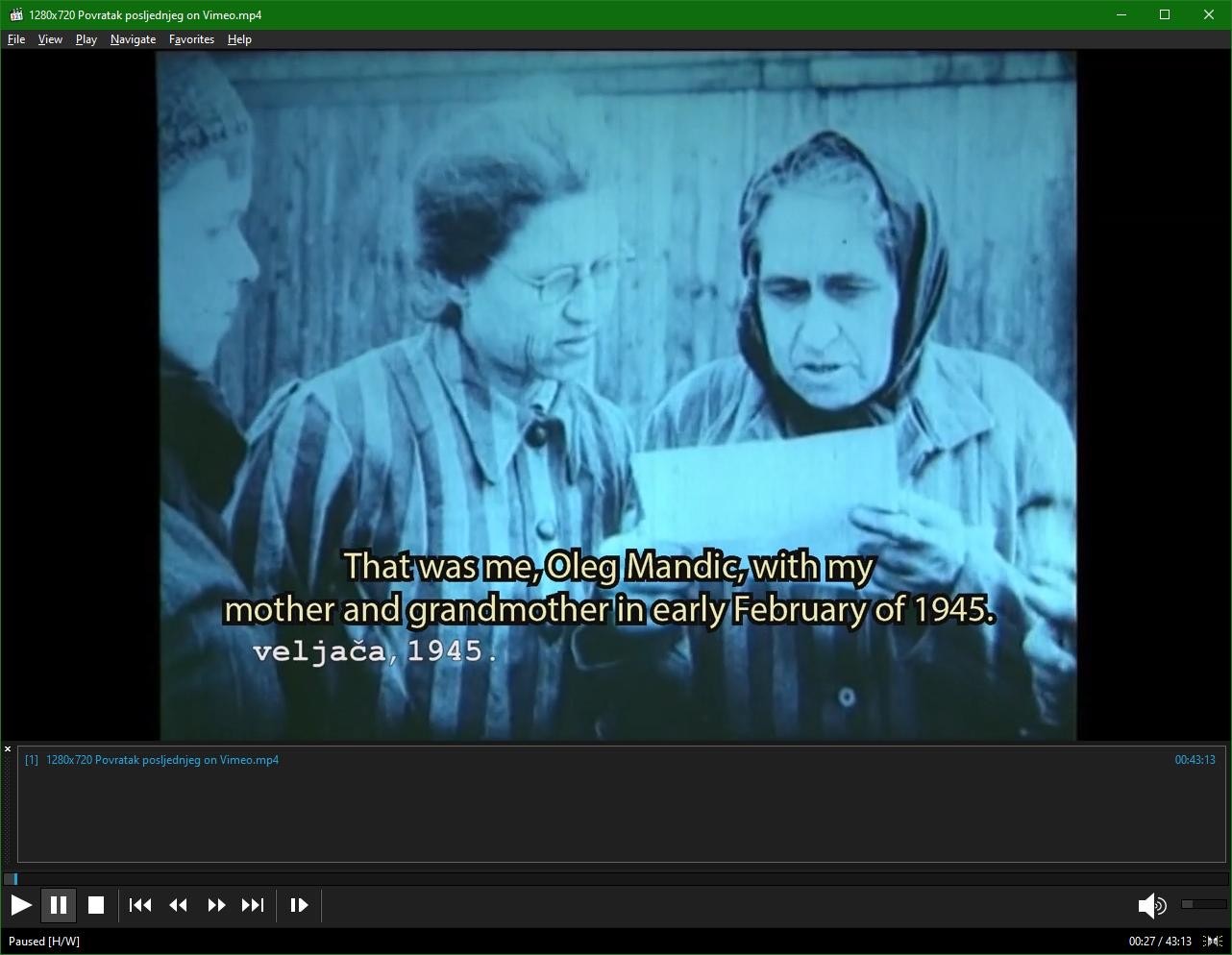Click the seek bar at playback position
The height and width of the screenshot is (955, 1232).
click(x=15, y=878)
